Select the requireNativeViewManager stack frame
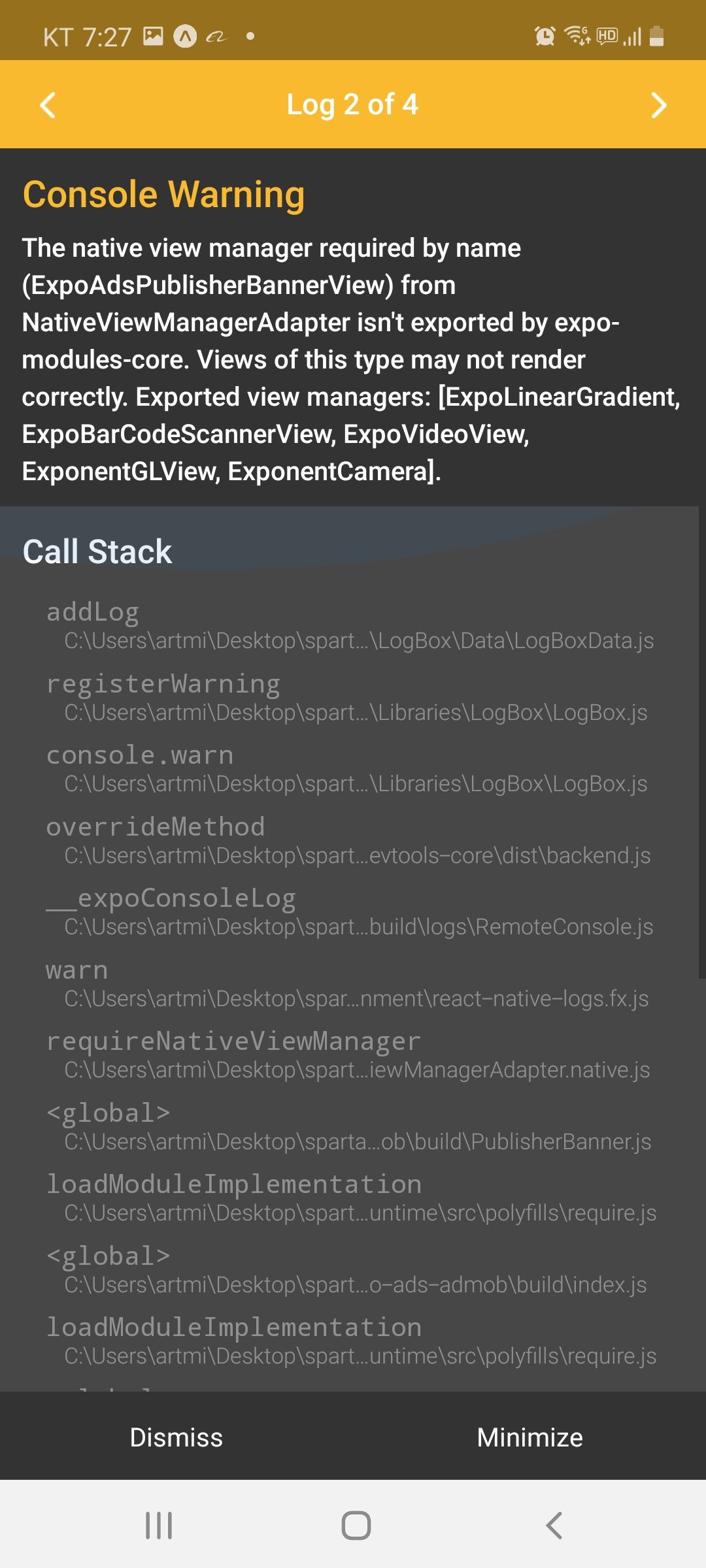 pos(350,1055)
